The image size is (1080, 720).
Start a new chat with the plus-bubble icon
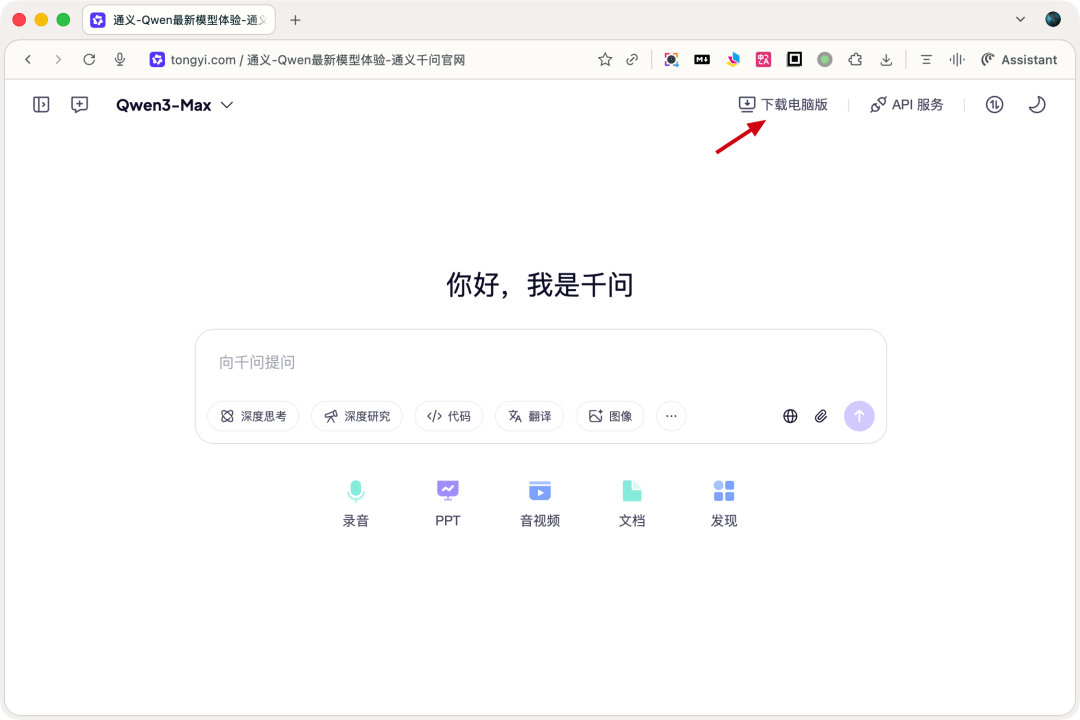coord(79,104)
